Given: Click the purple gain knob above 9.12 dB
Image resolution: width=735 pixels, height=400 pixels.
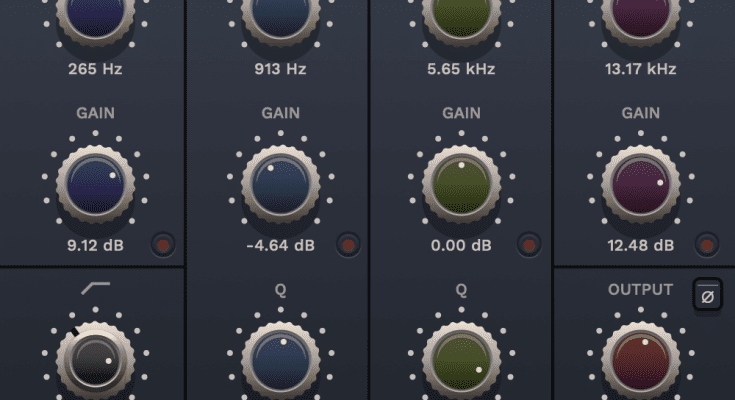Looking at the screenshot, I should click(95, 182).
